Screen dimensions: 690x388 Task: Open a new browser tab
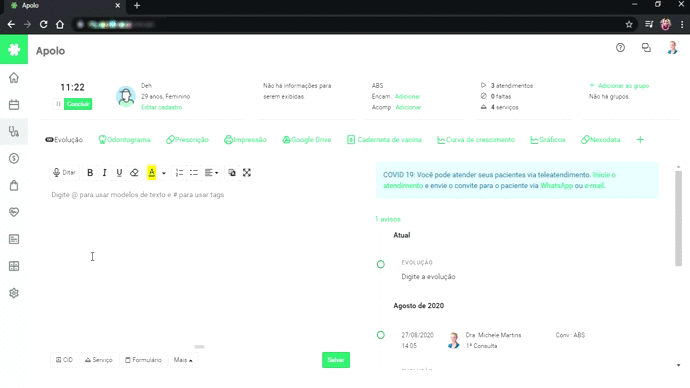137,6
